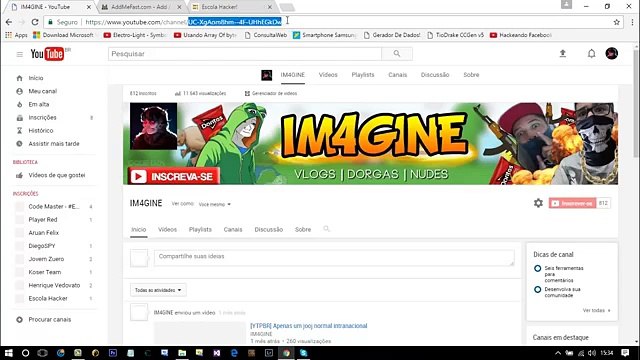Open the YTPBR video title link

coord(309,326)
